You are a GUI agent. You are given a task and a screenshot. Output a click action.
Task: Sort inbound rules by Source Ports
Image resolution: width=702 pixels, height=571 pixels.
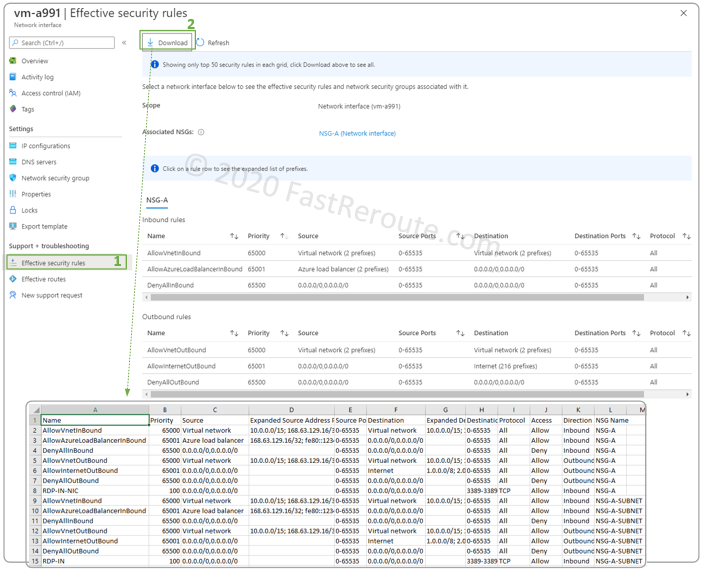point(460,236)
